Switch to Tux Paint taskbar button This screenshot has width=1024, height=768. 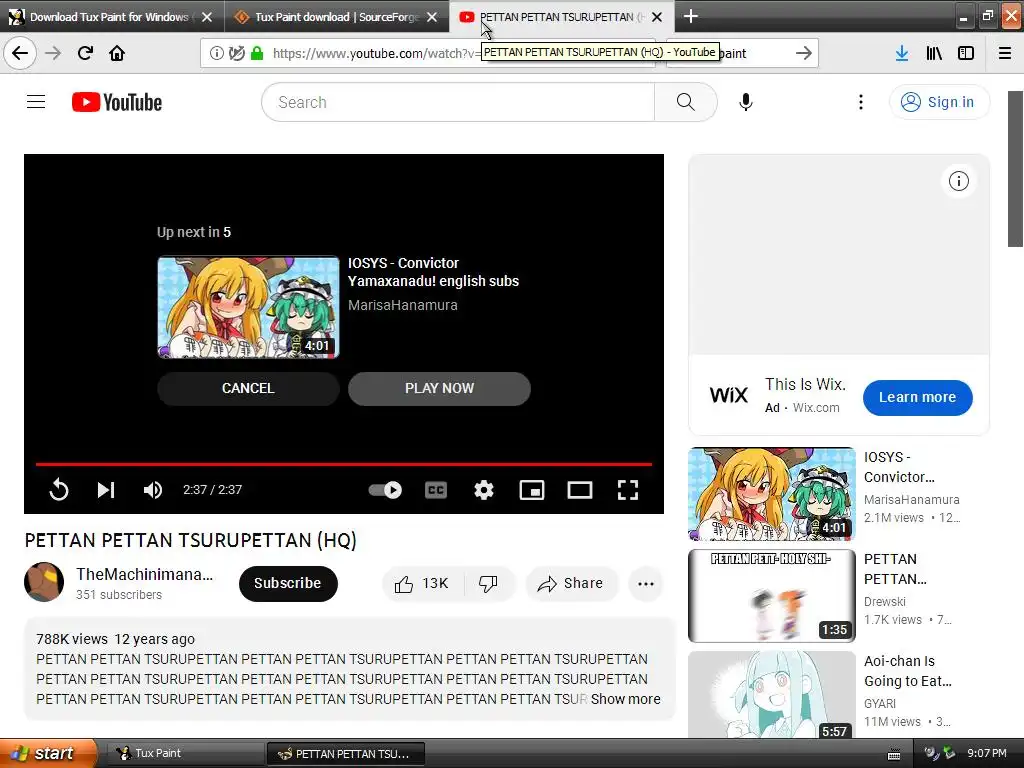183,753
